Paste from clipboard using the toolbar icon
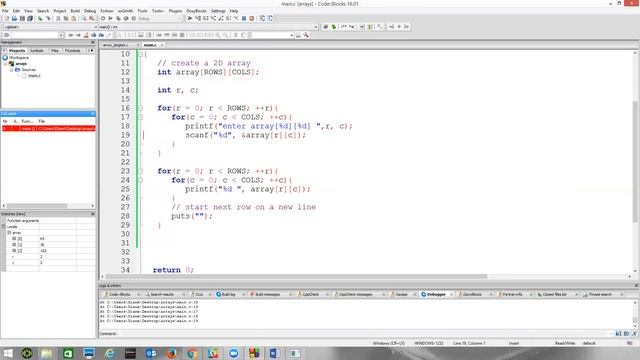Viewport: 640px width, 360px height. [73, 18]
